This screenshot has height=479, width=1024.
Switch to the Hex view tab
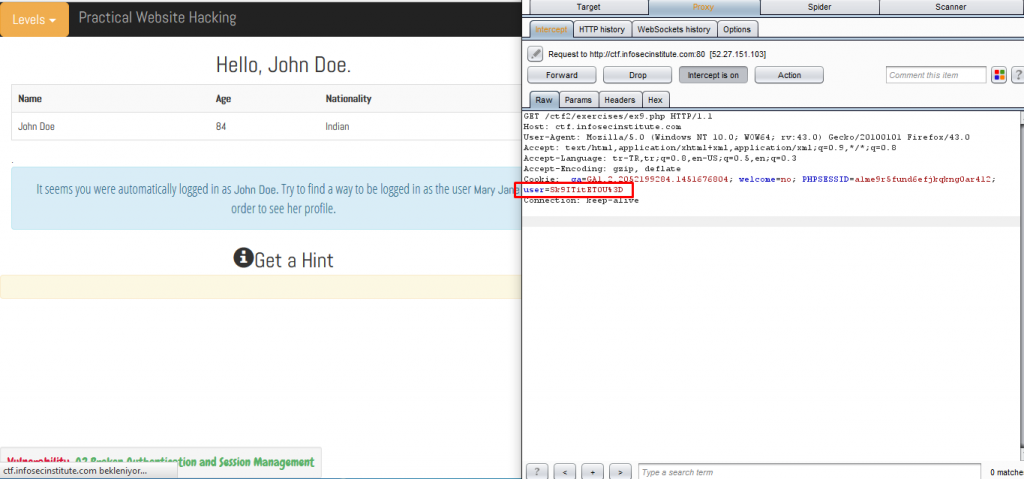coord(655,100)
